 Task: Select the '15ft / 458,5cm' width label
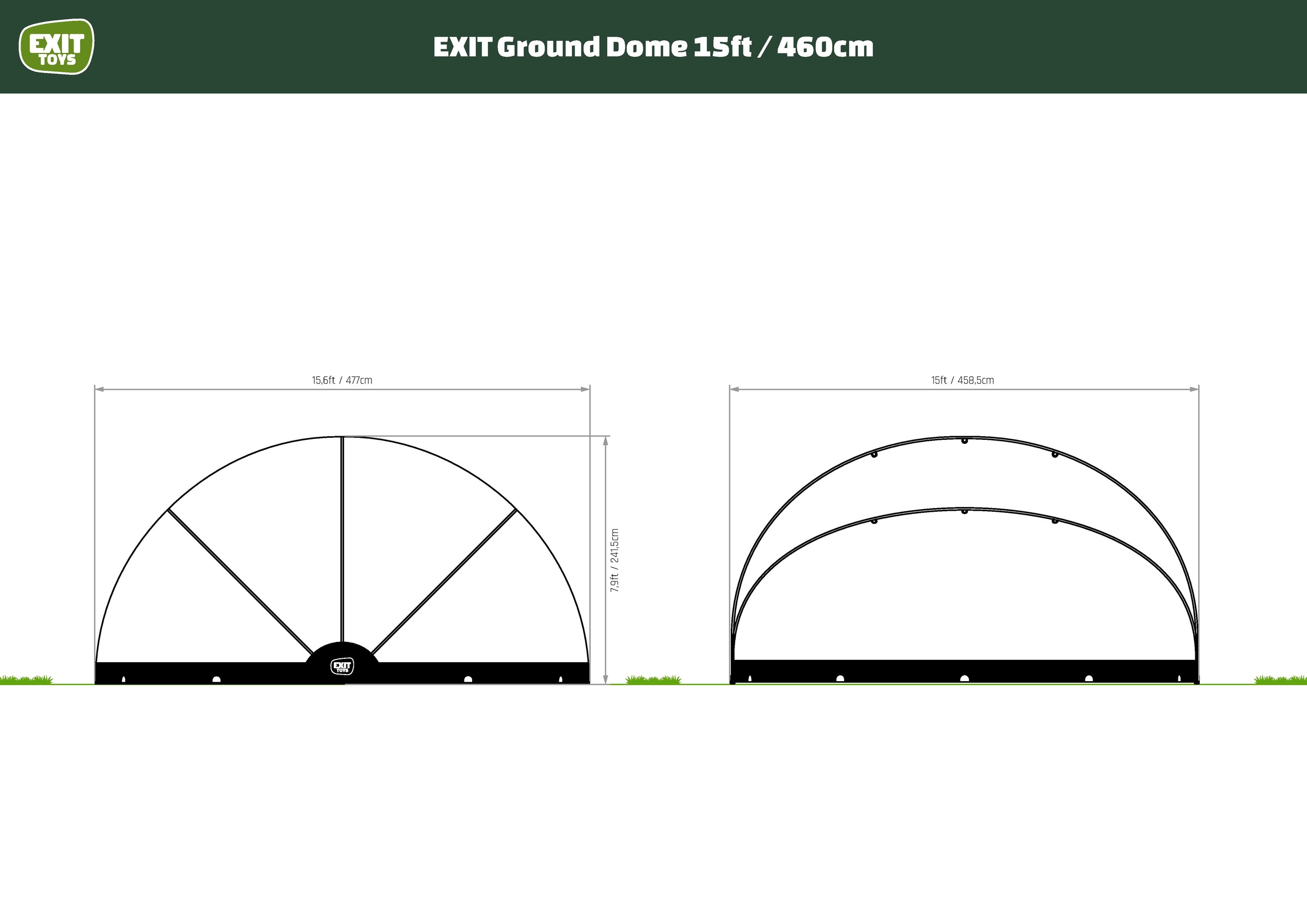coord(963,380)
